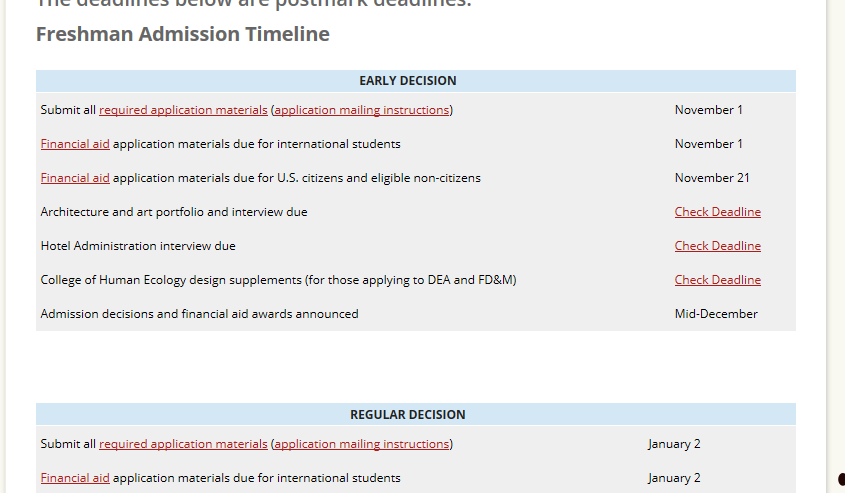Click Financial aid link in Regular Decision table

pyautogui.click(x=75, y=478)
